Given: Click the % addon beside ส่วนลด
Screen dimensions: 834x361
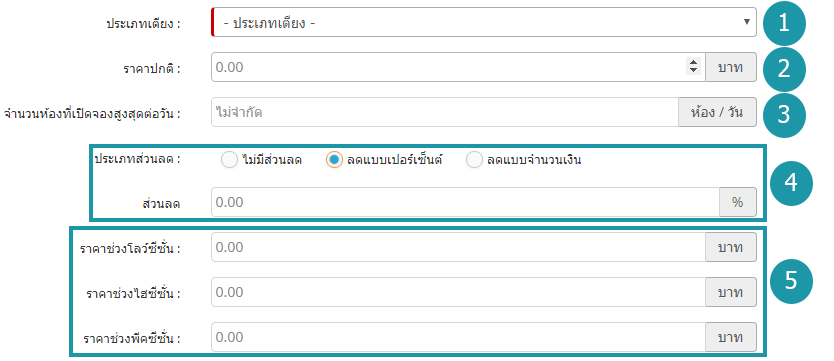Looking at the screenshot, I should pyautogui.click(x=738, y=202).
